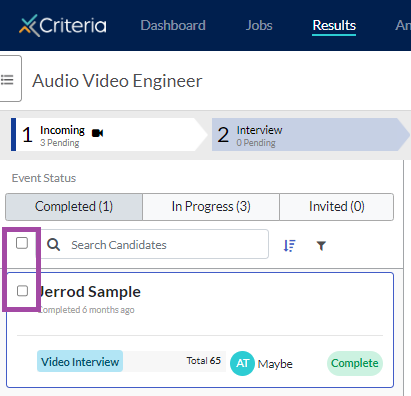The height and width of the screenshot is (396, 411).
Task: Click the '3 Pending' count under Incoming
Action: tap(60, 143)
